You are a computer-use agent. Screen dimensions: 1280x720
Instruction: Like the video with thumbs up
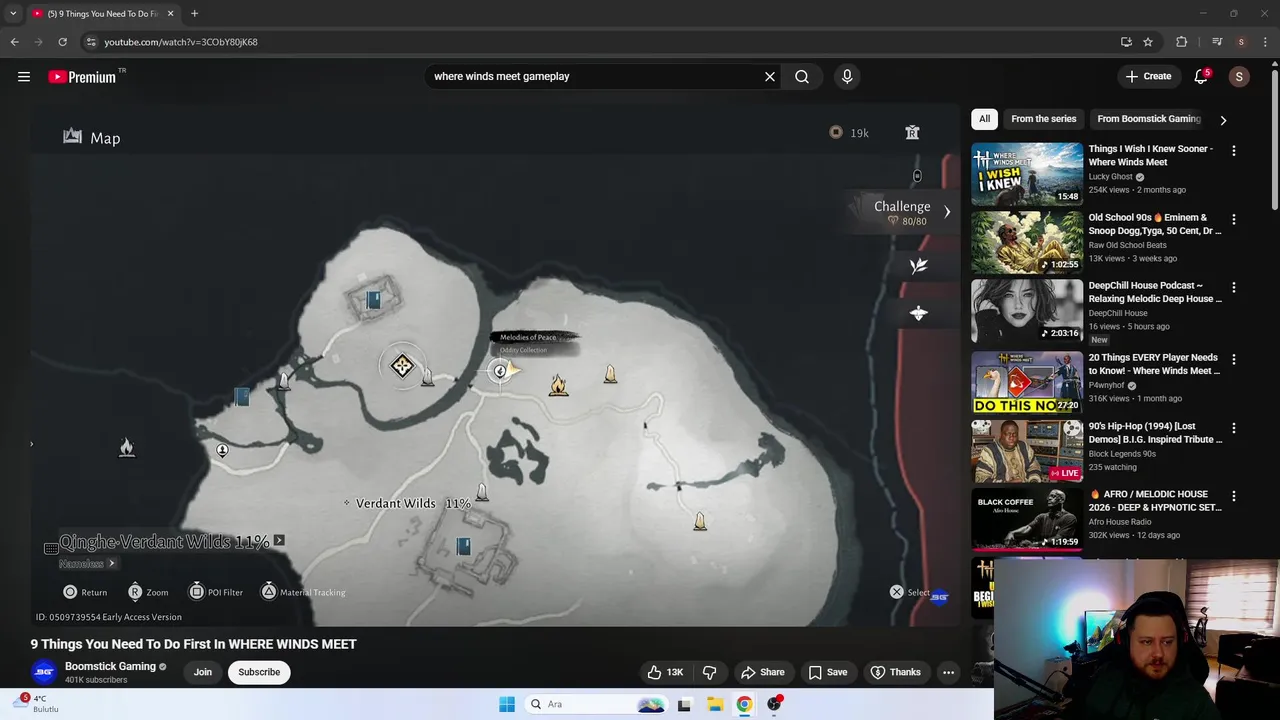[x=665, y=672]
